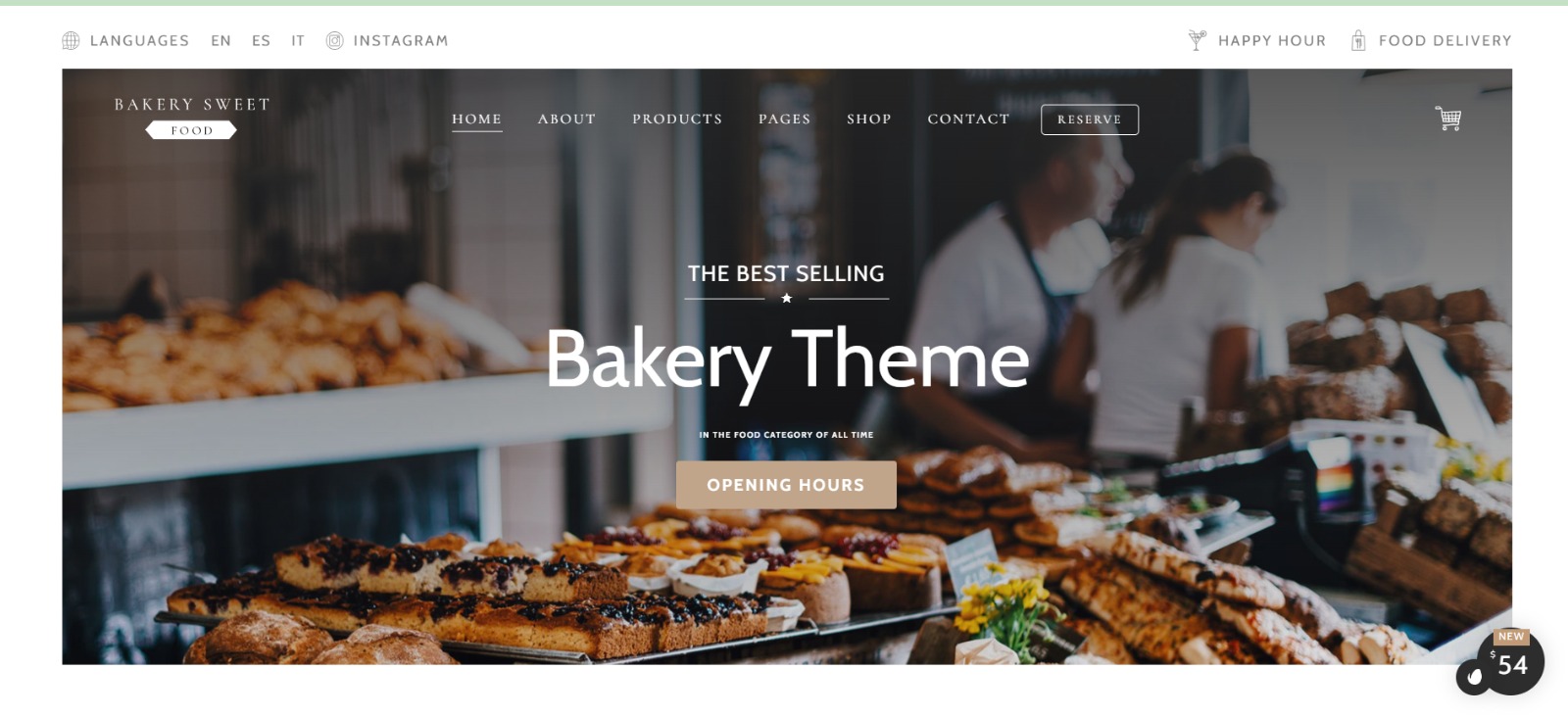Switch language to EN
The height and width of the screenshot is (717, 1568).
pyautogui.click(x=221, y=40)
